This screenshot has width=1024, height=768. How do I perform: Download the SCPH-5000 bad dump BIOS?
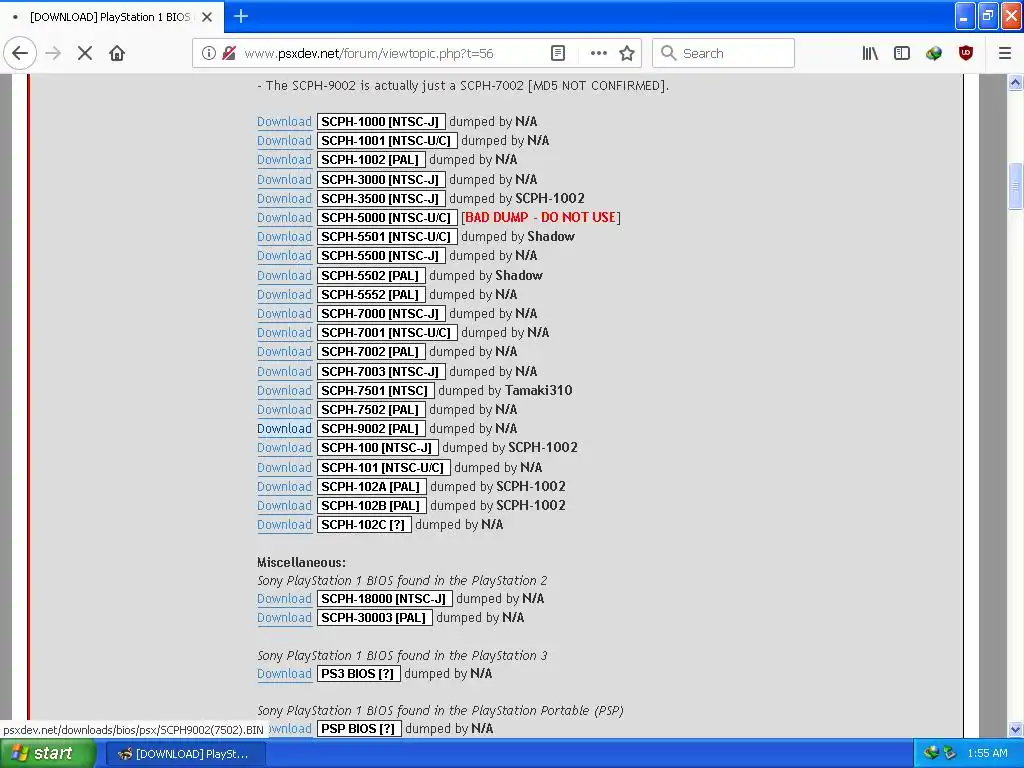(284, 217)
